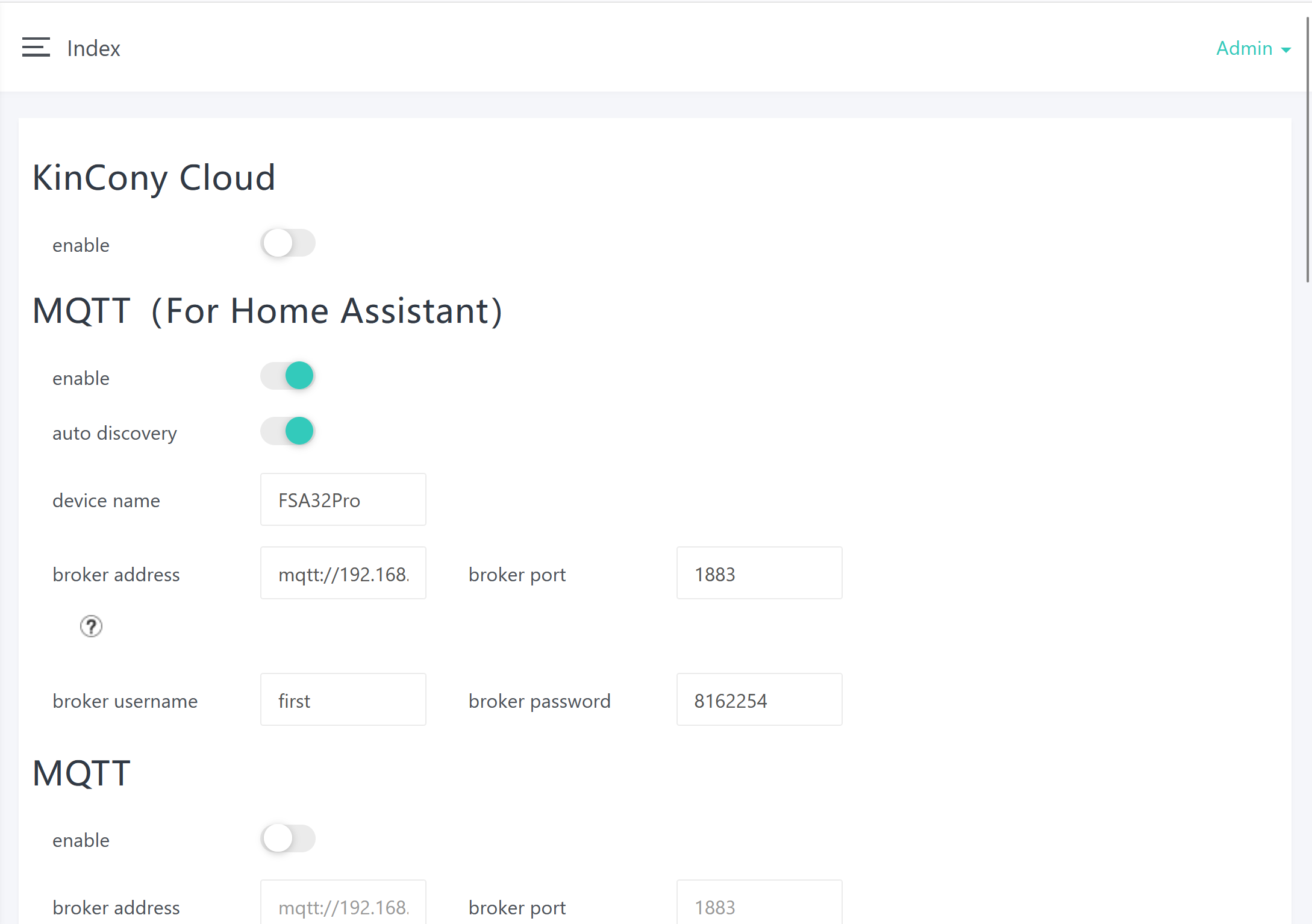Turn off the auto discovery toggle

tap(288, 431)
